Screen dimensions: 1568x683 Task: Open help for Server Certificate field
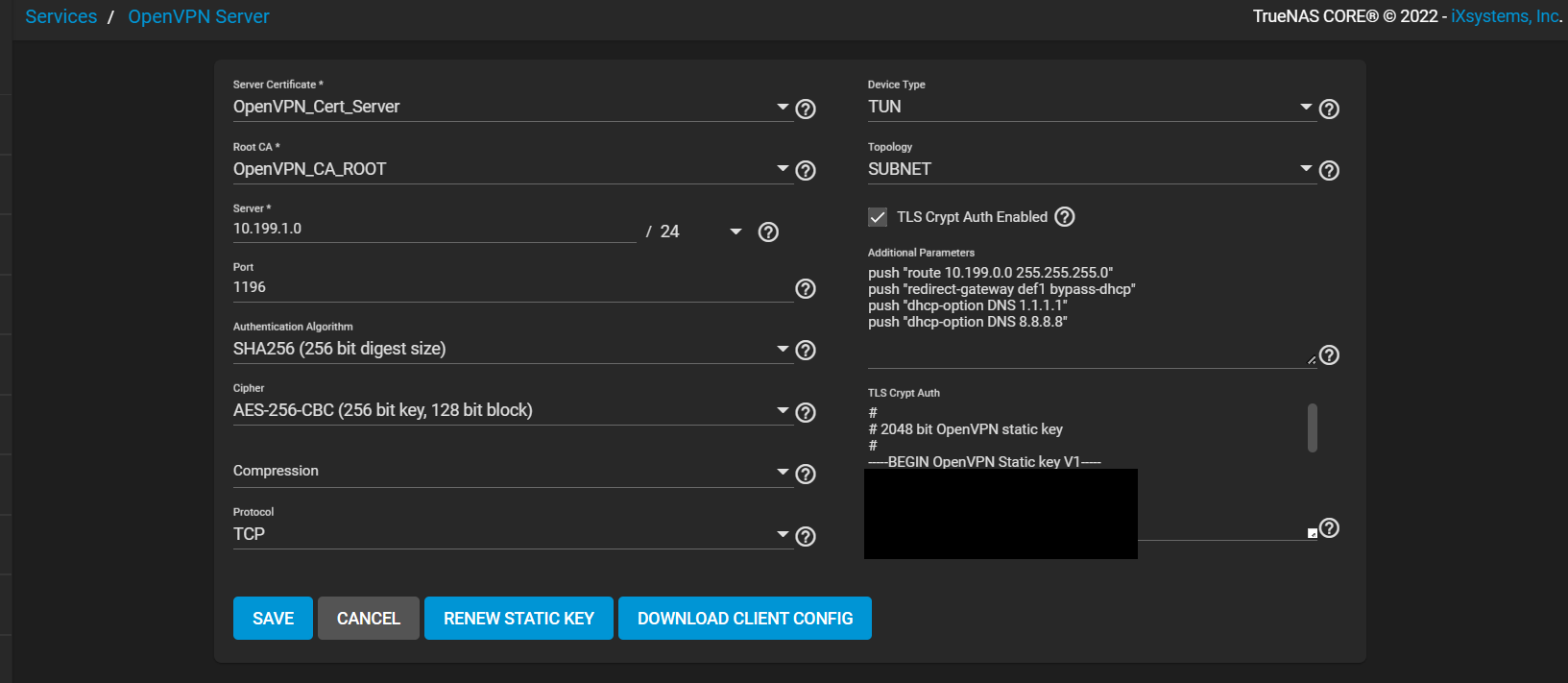806,109
